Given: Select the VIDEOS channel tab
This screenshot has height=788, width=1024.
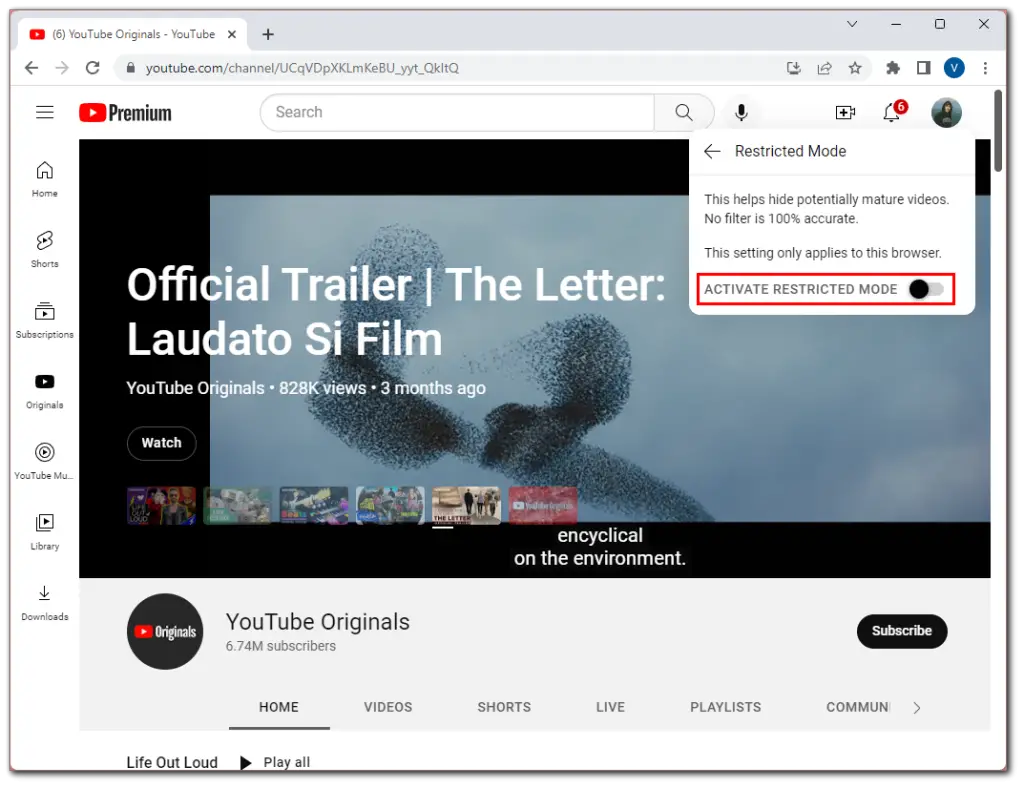Looking at the screenshot, I should click(x=388, y=708).
